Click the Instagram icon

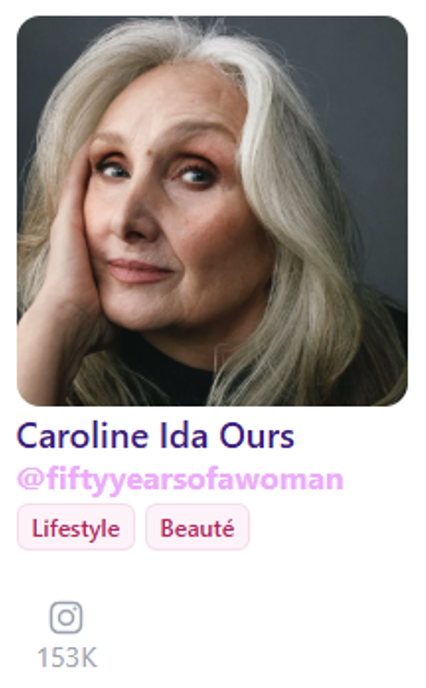(66, 618)
